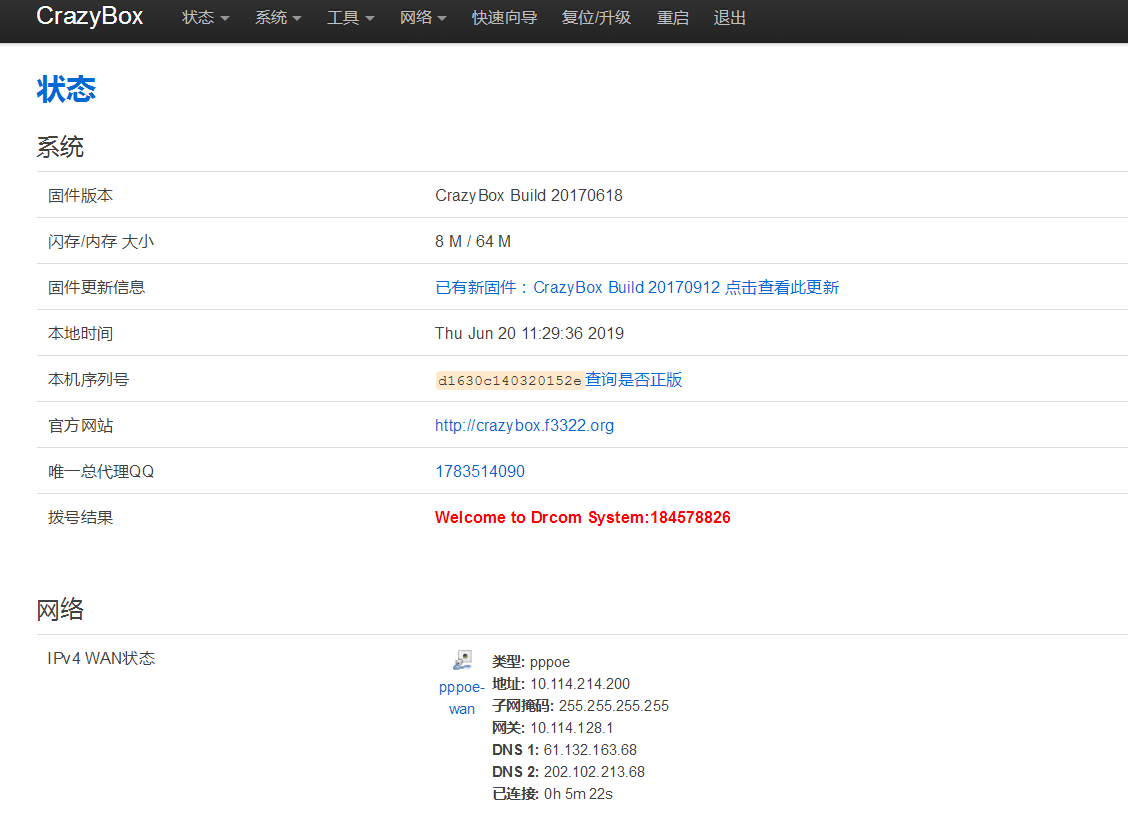Click the 固件版本 row label

[81, 196]
